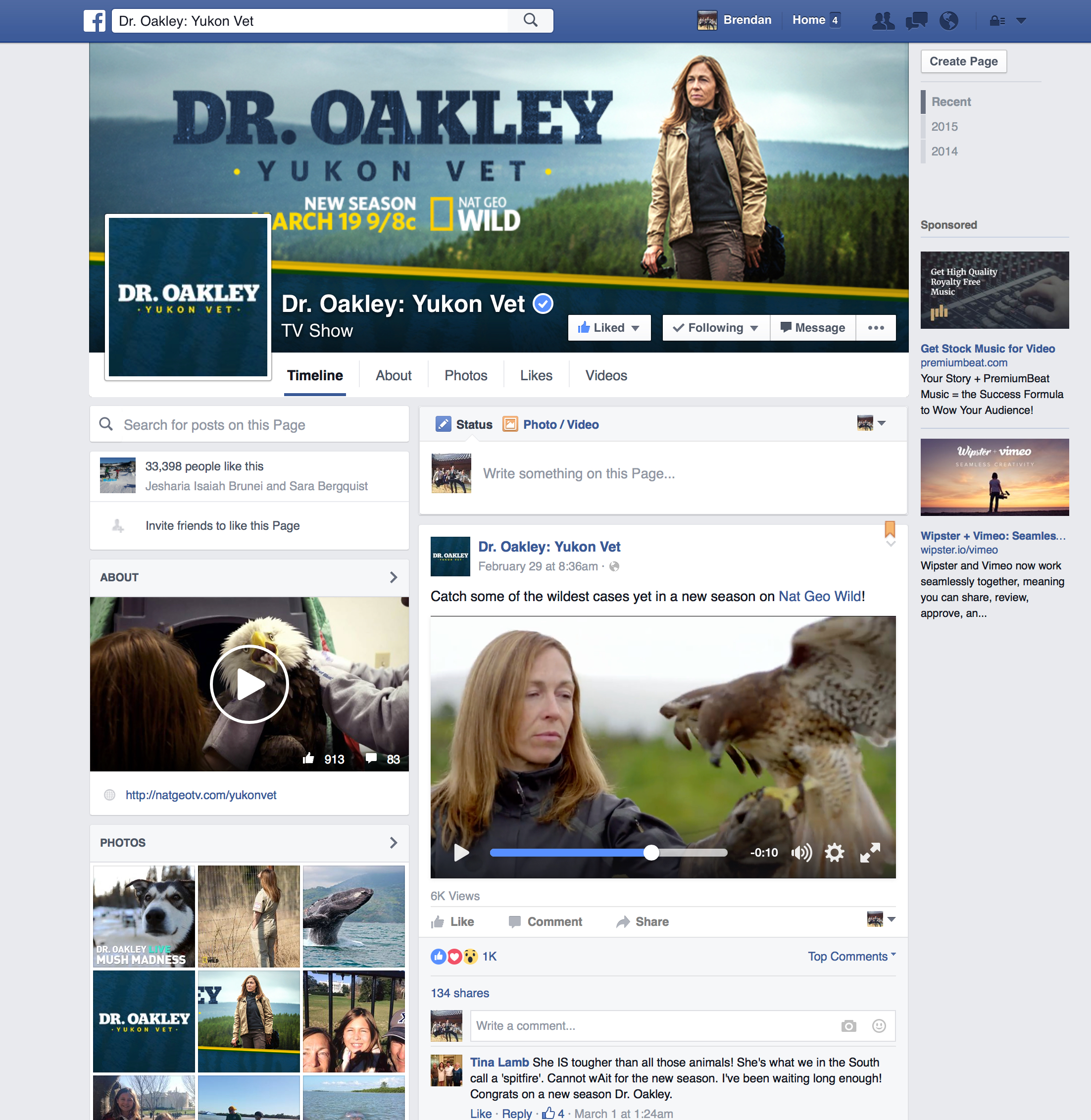
Task: Open the Top Comments sort dropdown
Action: pos(851,956)
